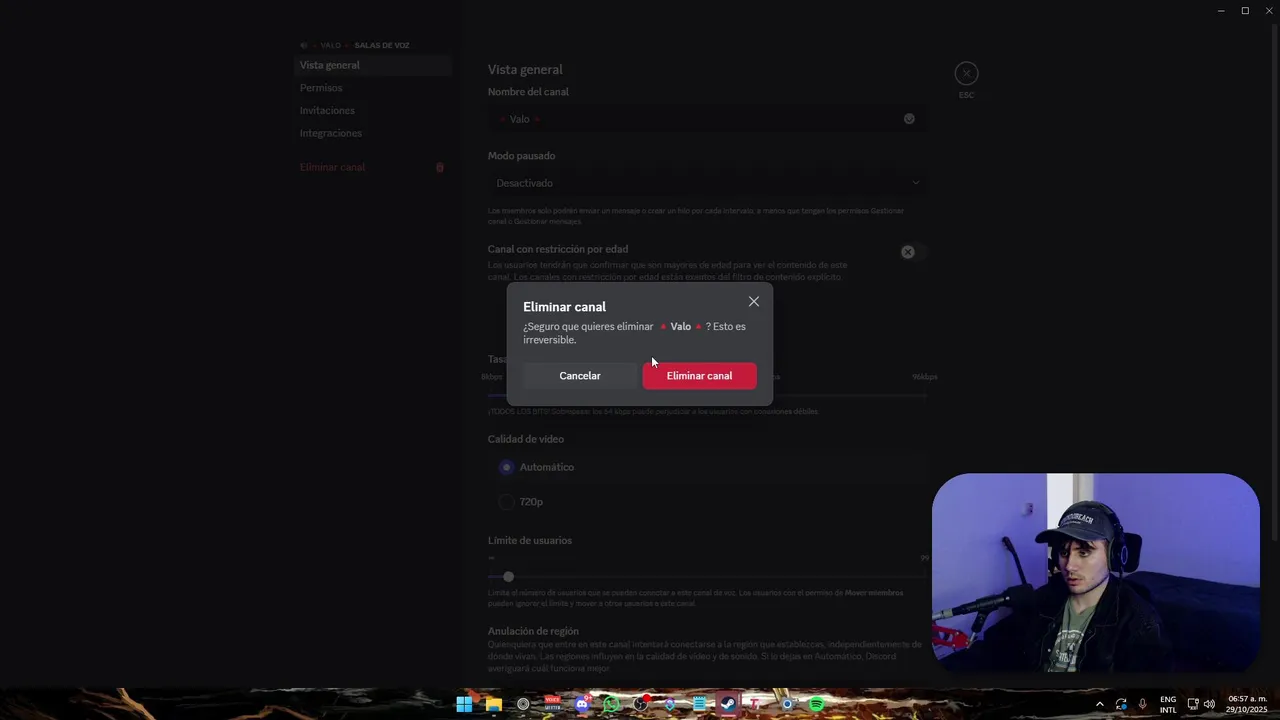Show hidden system tray icons chevron

pos(1099,704)
